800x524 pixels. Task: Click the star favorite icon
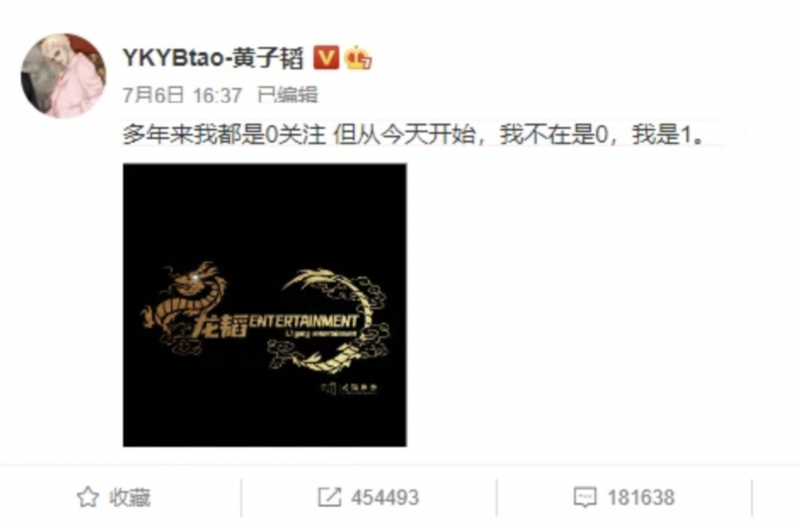pos(87,497)
